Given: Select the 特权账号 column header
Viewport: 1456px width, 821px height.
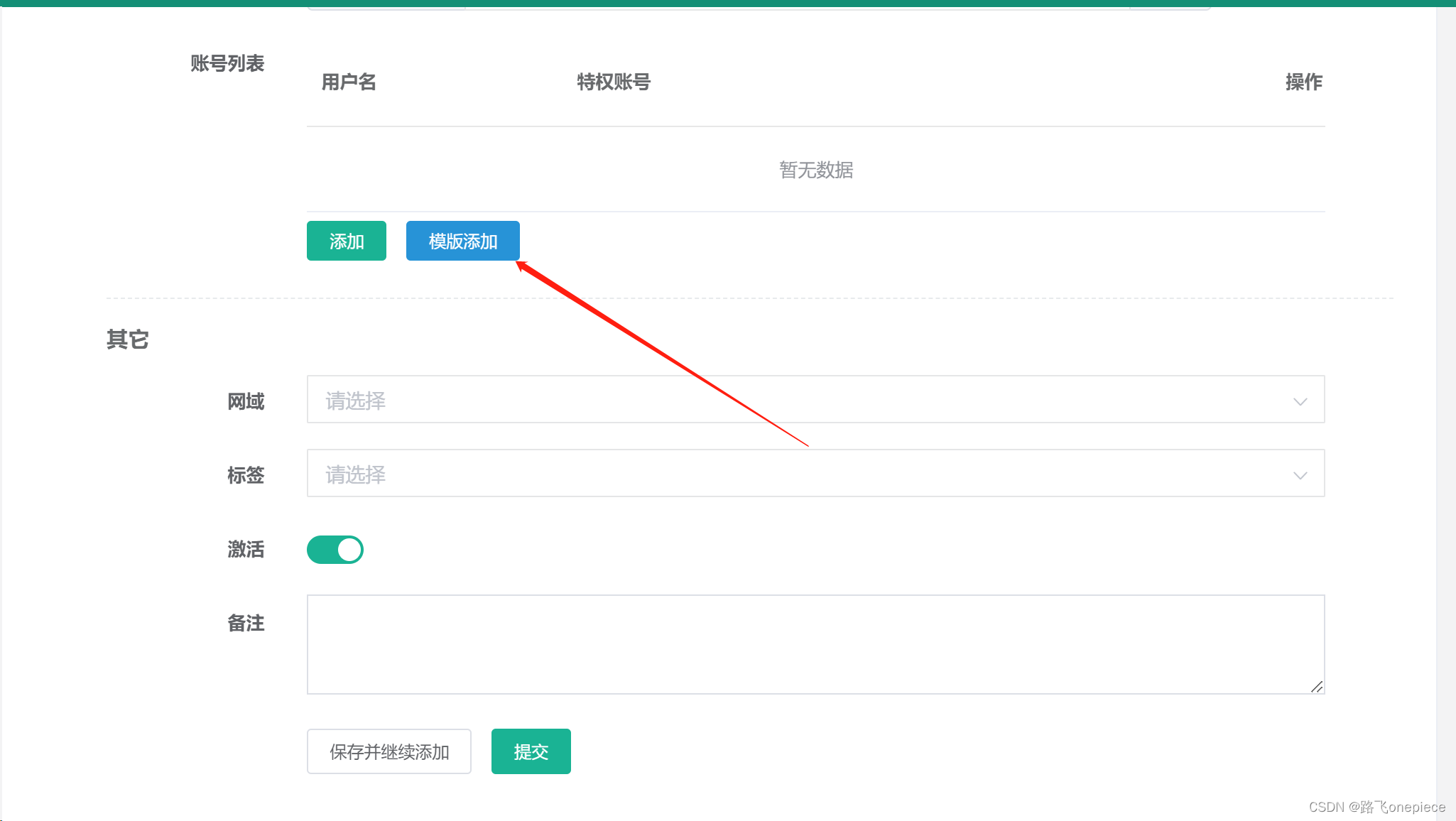Looking at the screenshot, I should (614, 82).
